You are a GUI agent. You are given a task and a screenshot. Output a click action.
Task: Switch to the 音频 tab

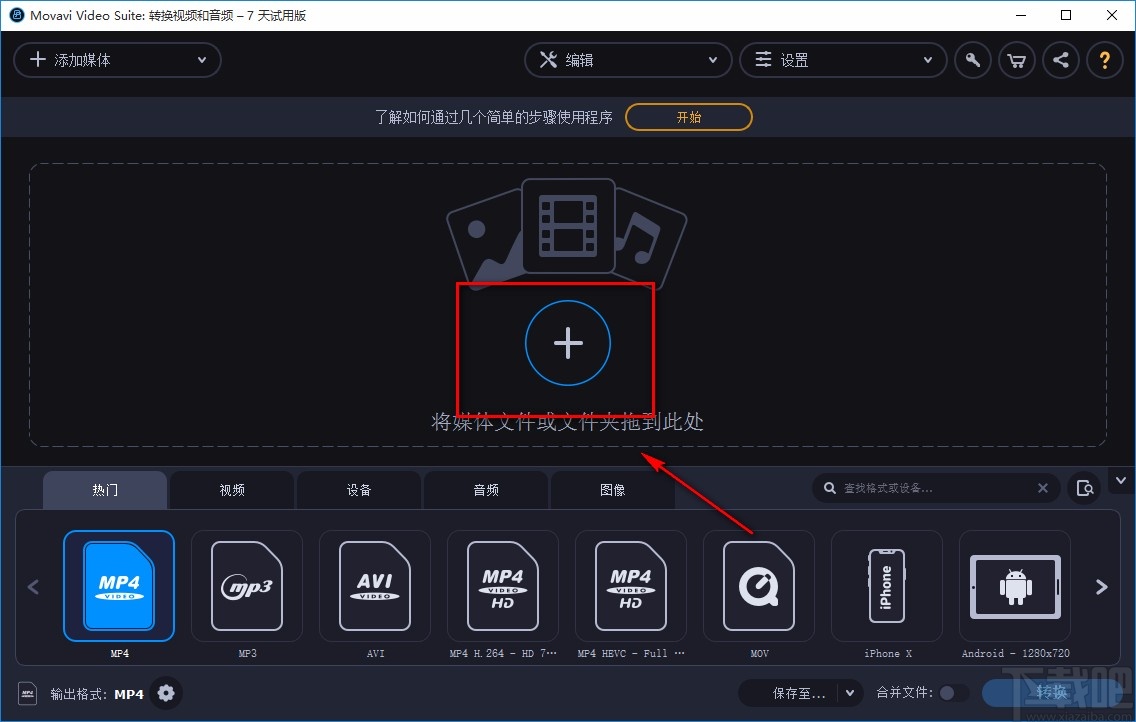[x=485, y=489]
